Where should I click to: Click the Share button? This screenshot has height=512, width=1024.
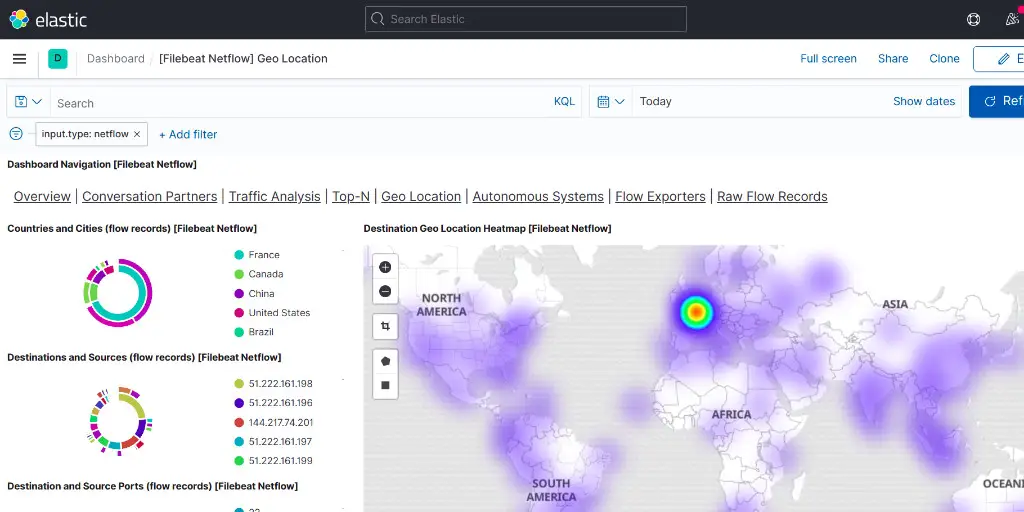(893, 59)
